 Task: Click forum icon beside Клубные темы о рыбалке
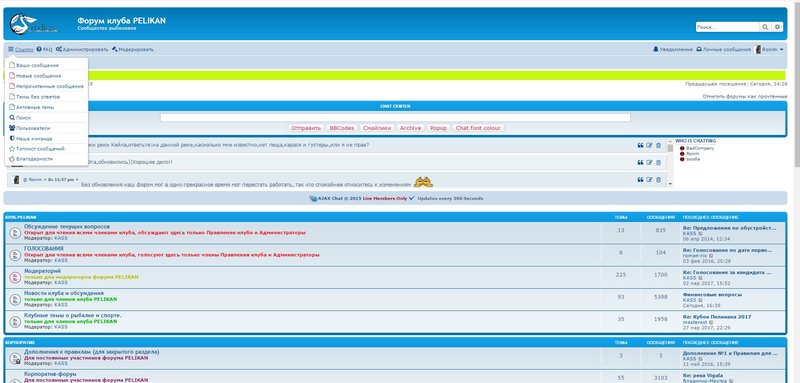15,321
